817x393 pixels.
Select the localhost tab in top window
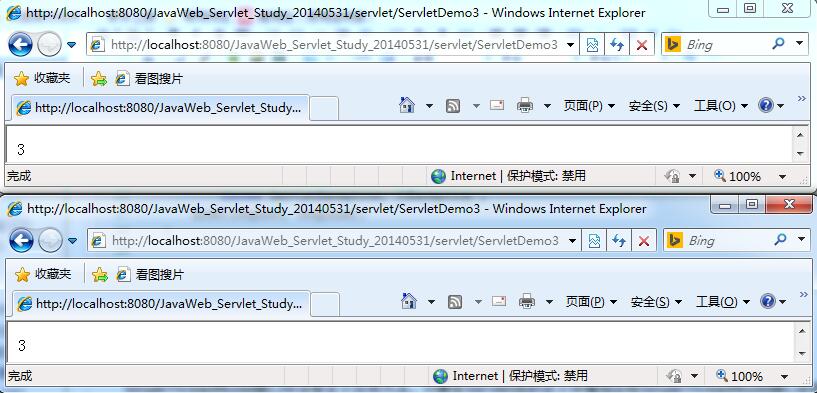pyautogui.click(x=160, y=108)
